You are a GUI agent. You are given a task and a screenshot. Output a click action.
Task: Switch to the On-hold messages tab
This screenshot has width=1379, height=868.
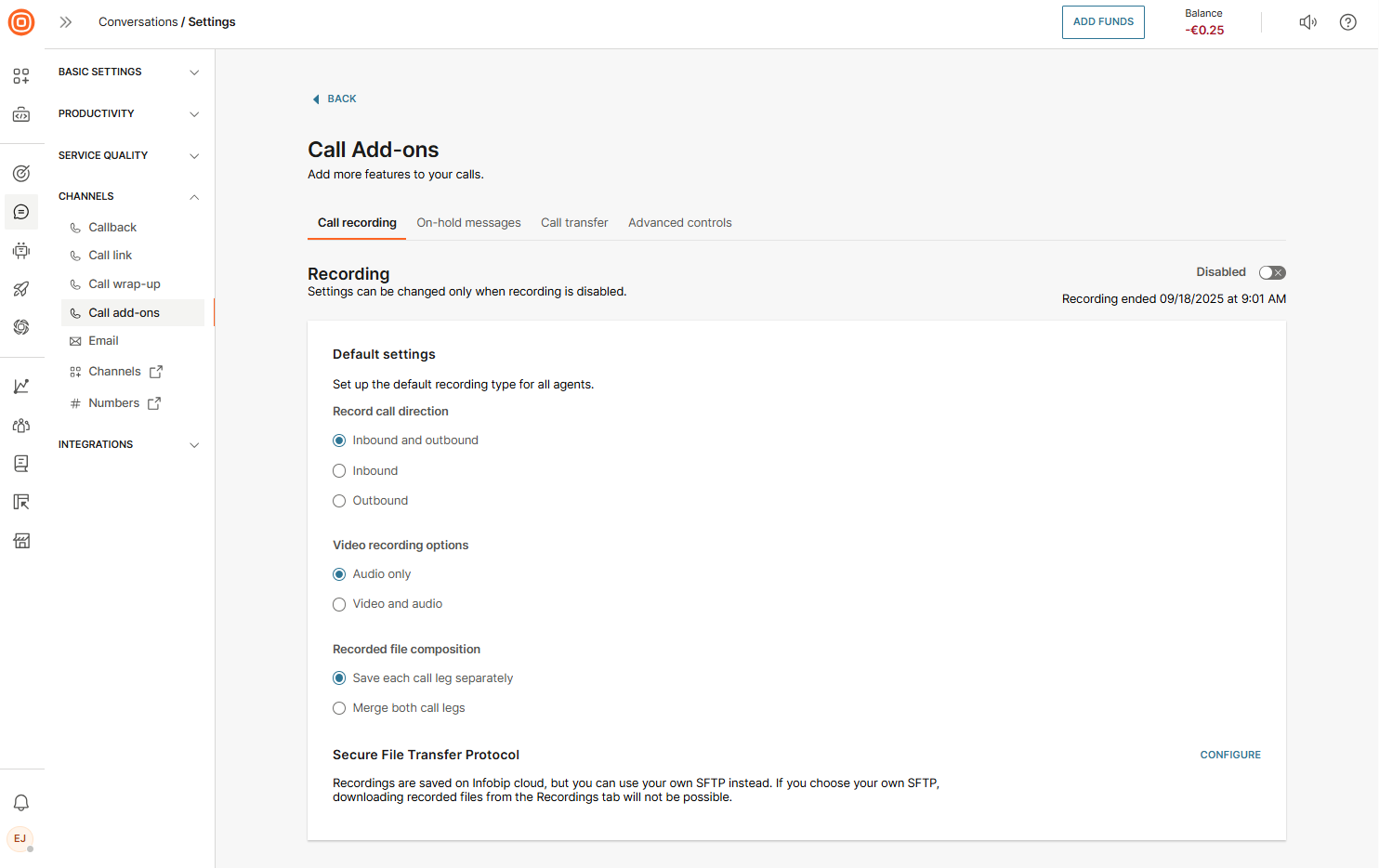[x=468, y=223]
